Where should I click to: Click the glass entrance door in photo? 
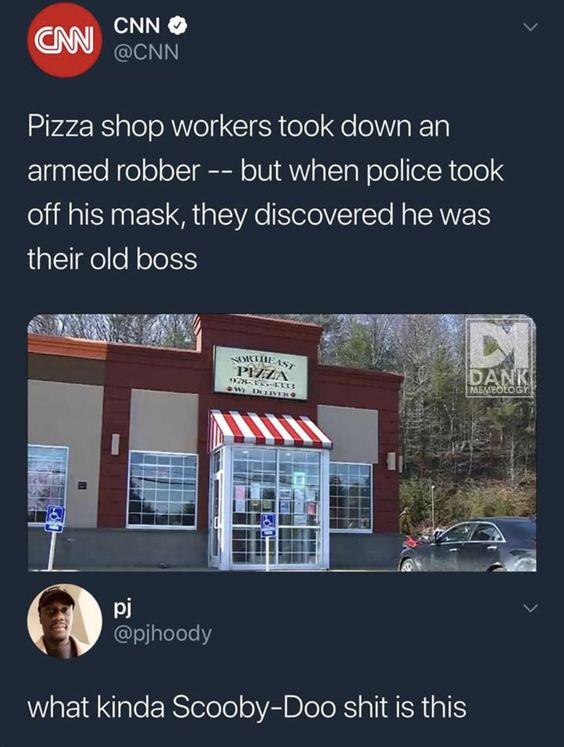275,507
